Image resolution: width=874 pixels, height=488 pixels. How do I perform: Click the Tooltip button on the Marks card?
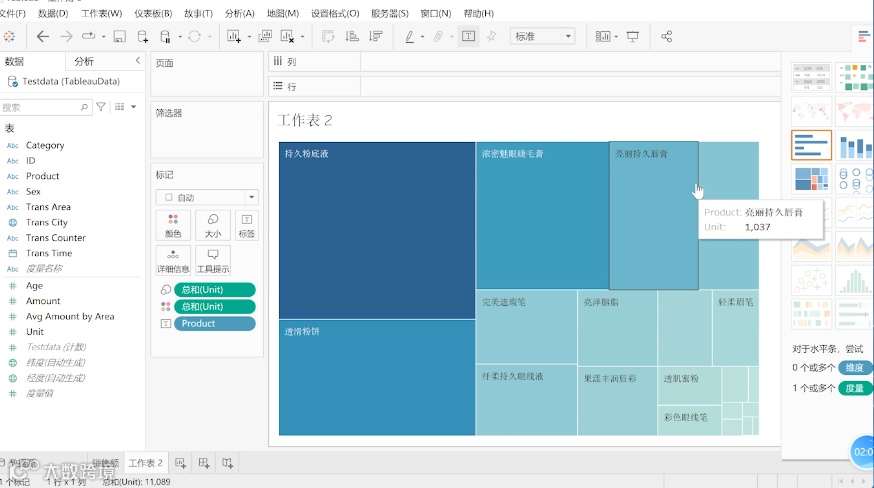point(213,260)
